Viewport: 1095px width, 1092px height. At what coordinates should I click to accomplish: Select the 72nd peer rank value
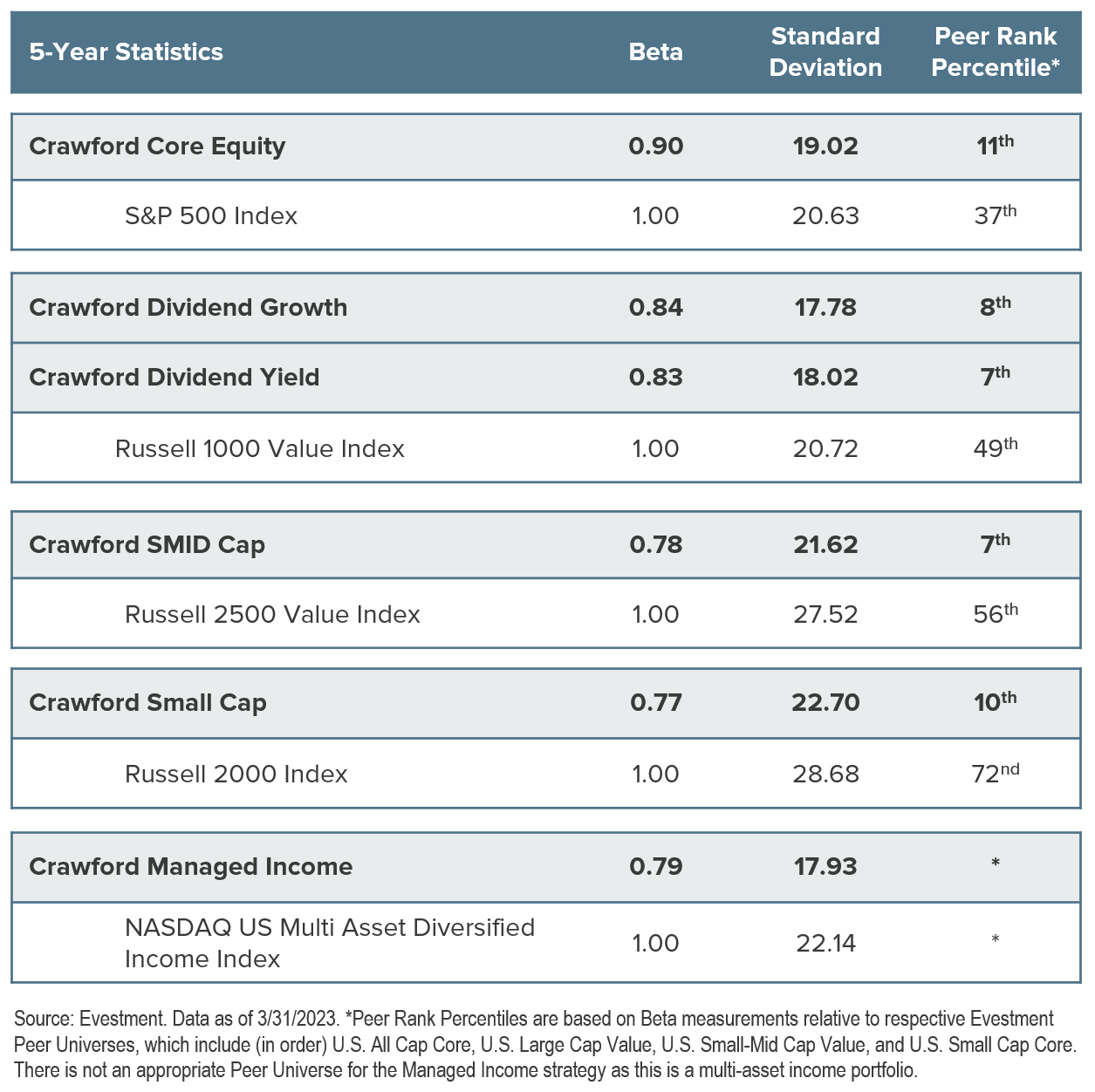coord(995,774)
